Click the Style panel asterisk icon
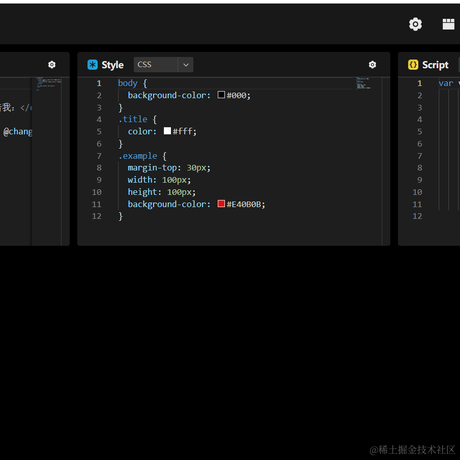Image resolution: width=460 pixels, height=460 pixels. pos(92,65)
